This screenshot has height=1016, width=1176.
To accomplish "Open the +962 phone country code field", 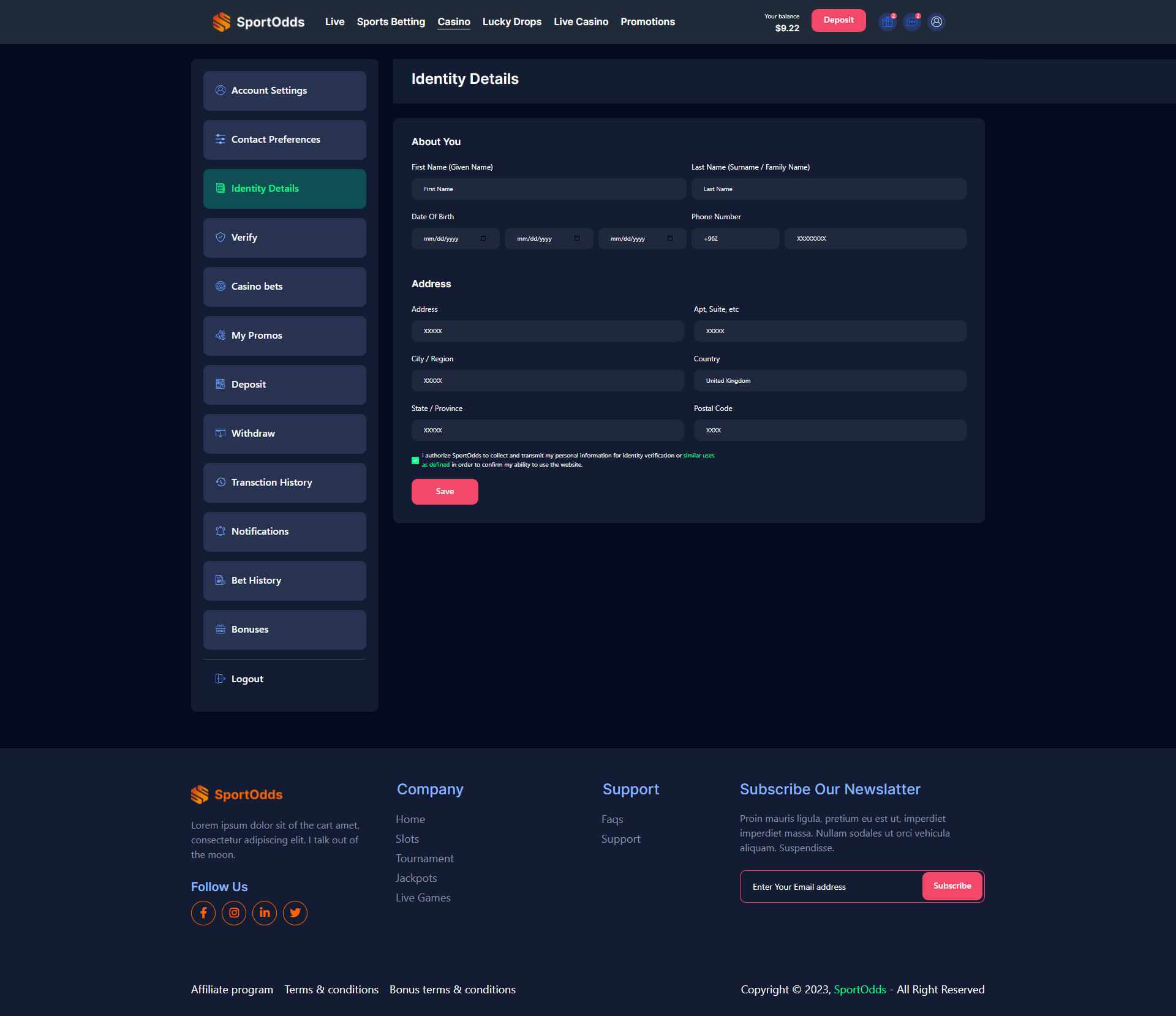I will coord(735,238).
